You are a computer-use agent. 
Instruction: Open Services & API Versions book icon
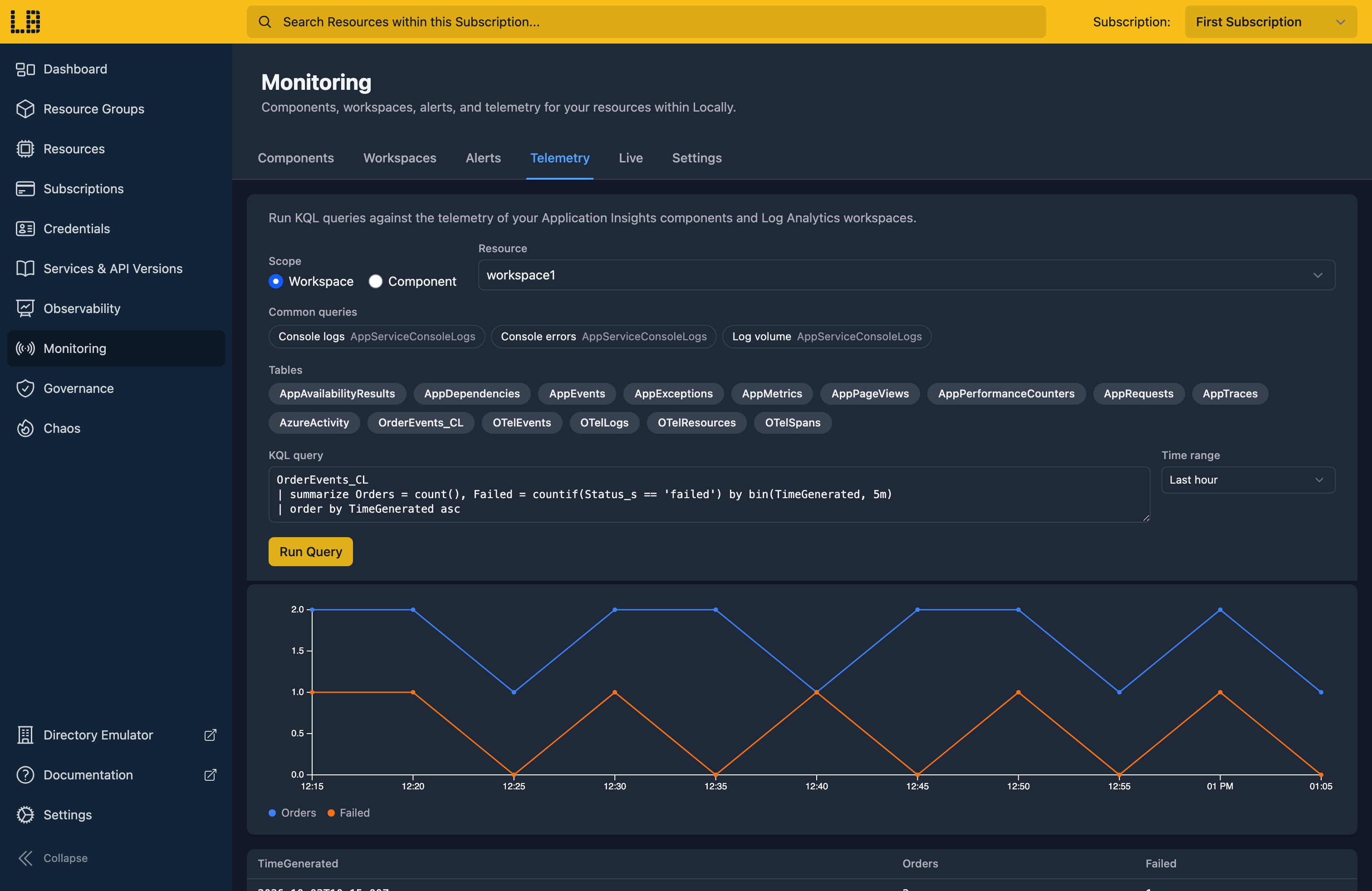coord(25,269)
